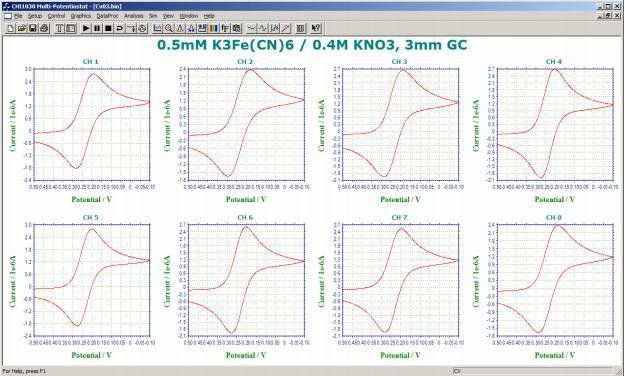Open peak definition icon with blue peaks
The height and width of the screenshot is (376, 625).
click(x=191, y=28)
